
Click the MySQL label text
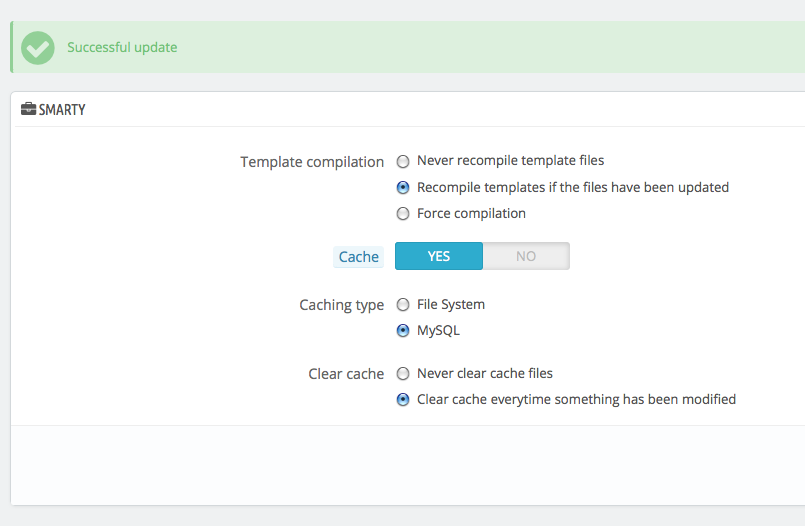point(438,330)
